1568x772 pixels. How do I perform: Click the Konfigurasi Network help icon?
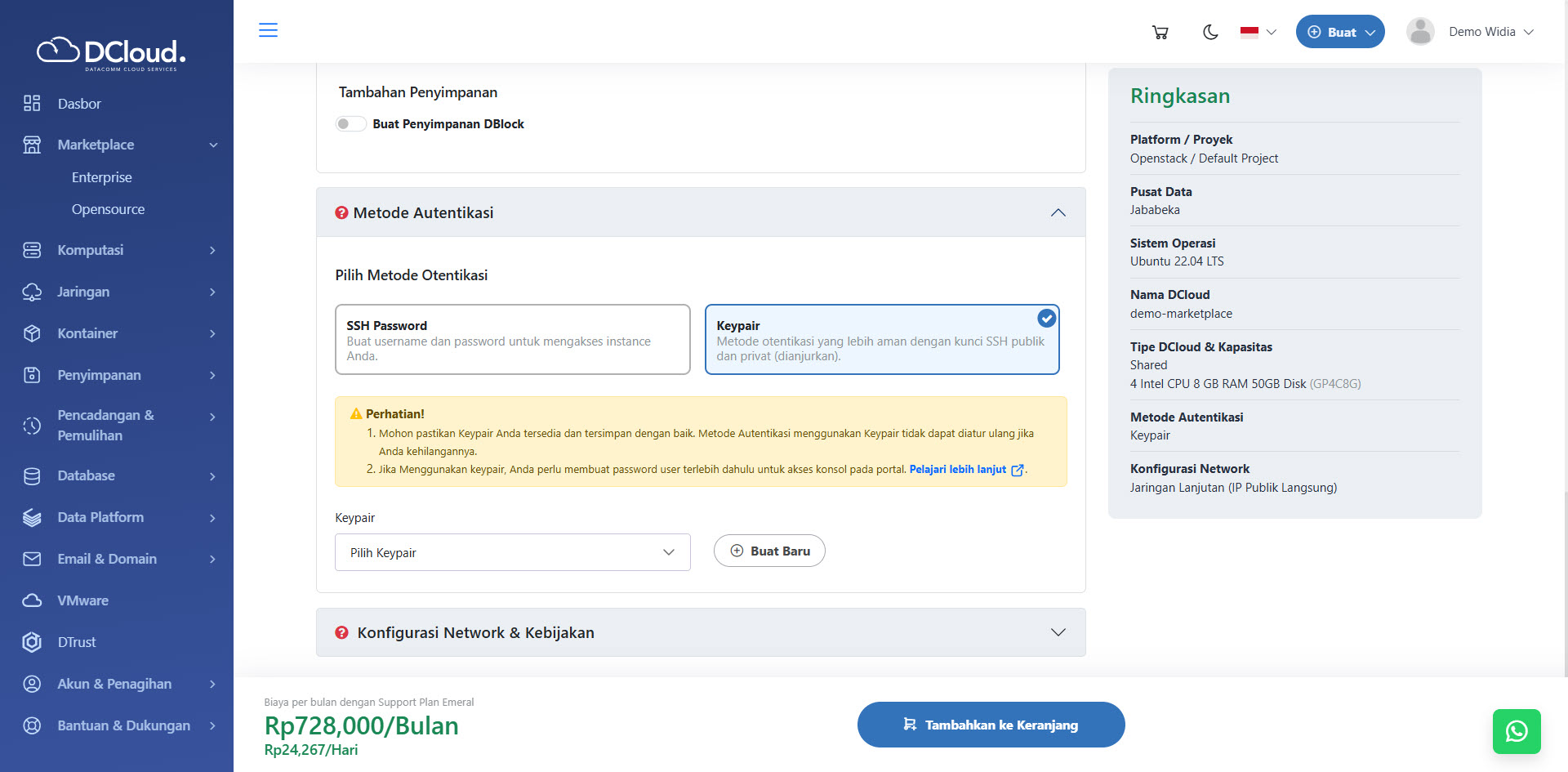tap(341, 632)
